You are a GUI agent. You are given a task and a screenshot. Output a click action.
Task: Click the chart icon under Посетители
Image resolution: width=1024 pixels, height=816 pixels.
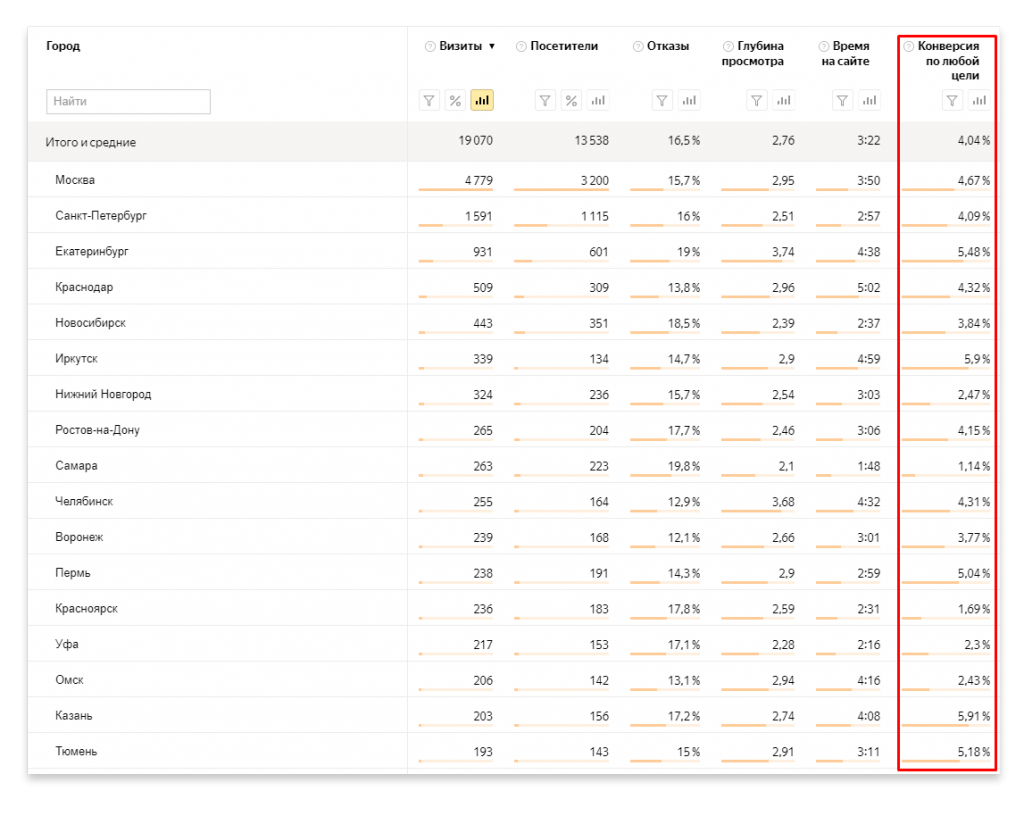(598, 101)
